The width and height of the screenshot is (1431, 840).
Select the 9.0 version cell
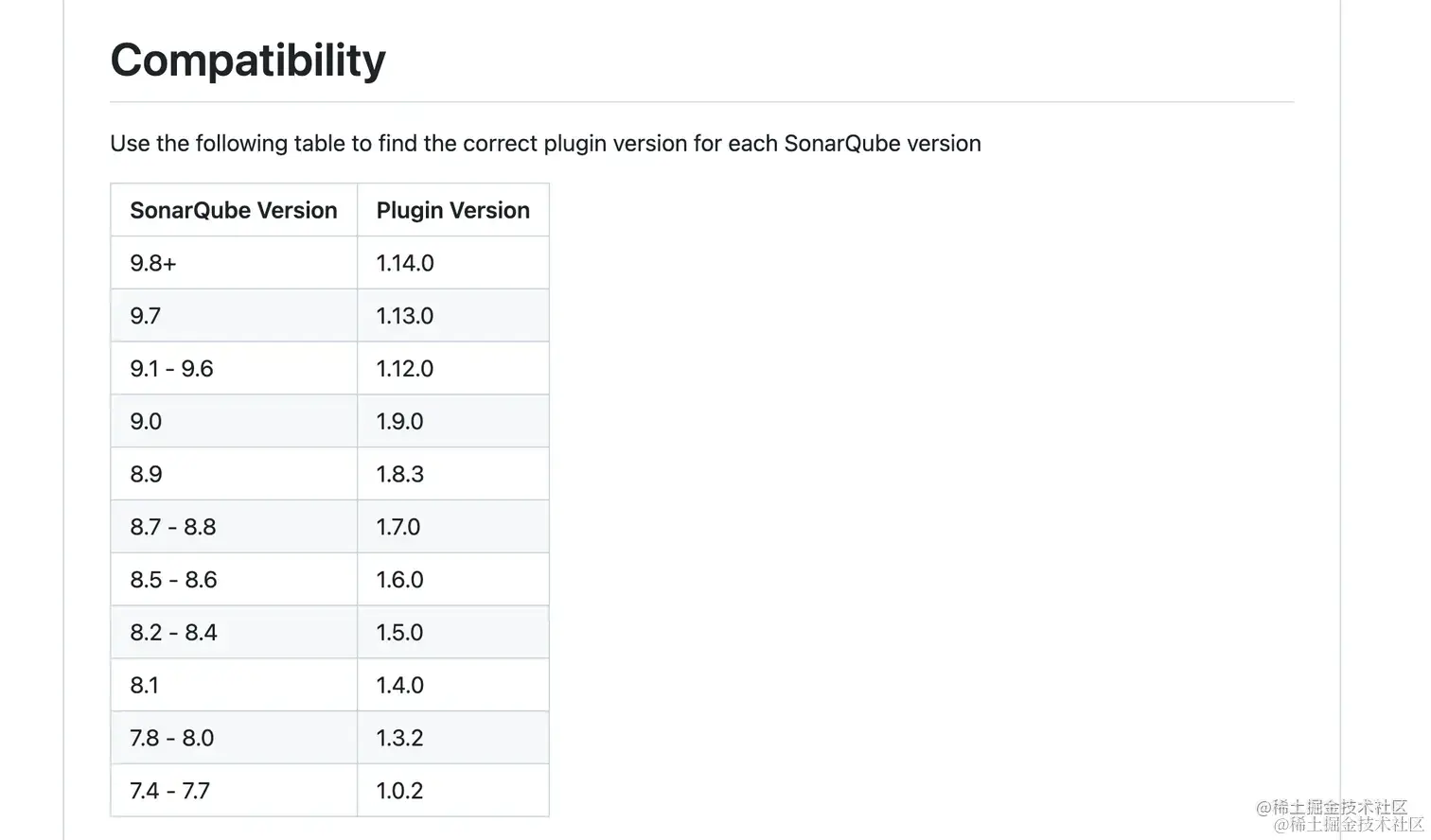[234, 421]
